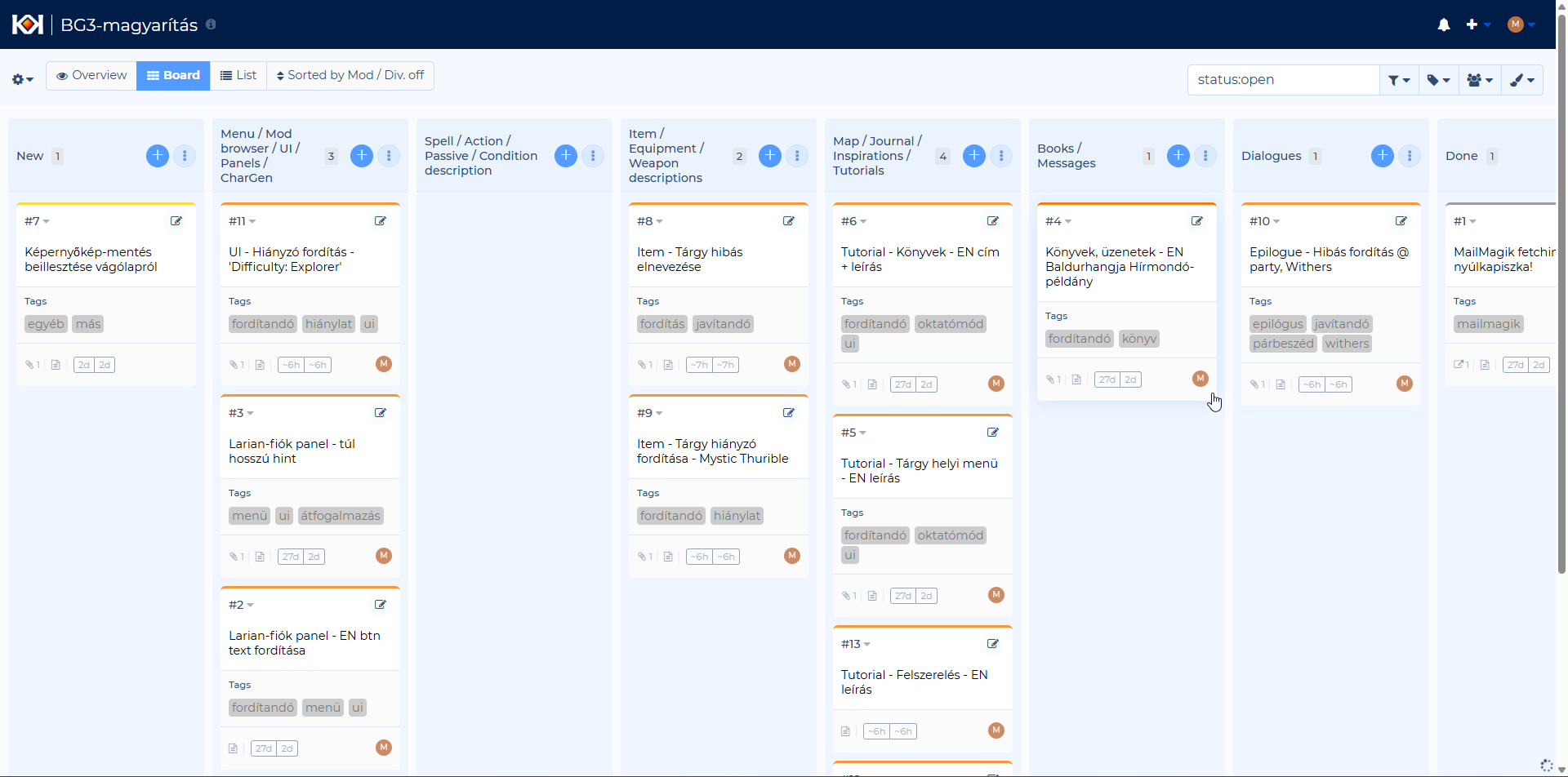
Task: Edit card #6 with its pencil icon
Action: pos(993,221)
